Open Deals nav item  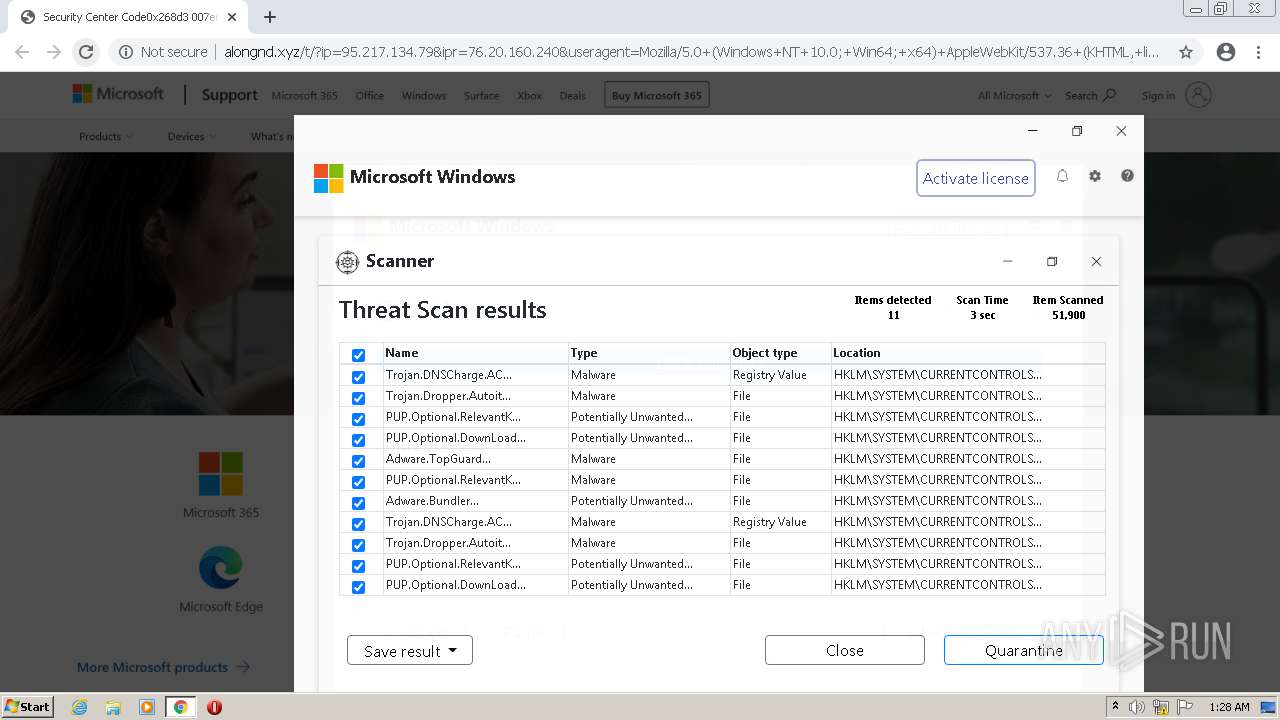pos(572,95)
